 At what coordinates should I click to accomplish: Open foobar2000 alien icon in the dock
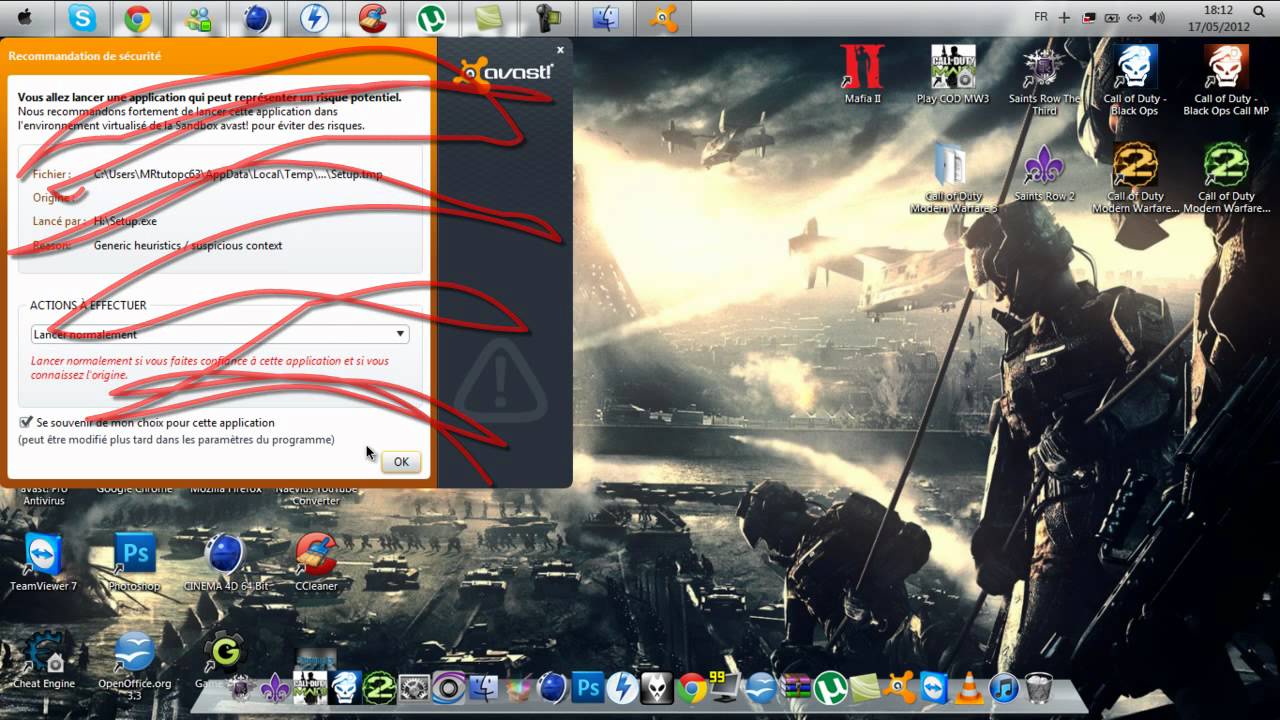click(657, 687)
